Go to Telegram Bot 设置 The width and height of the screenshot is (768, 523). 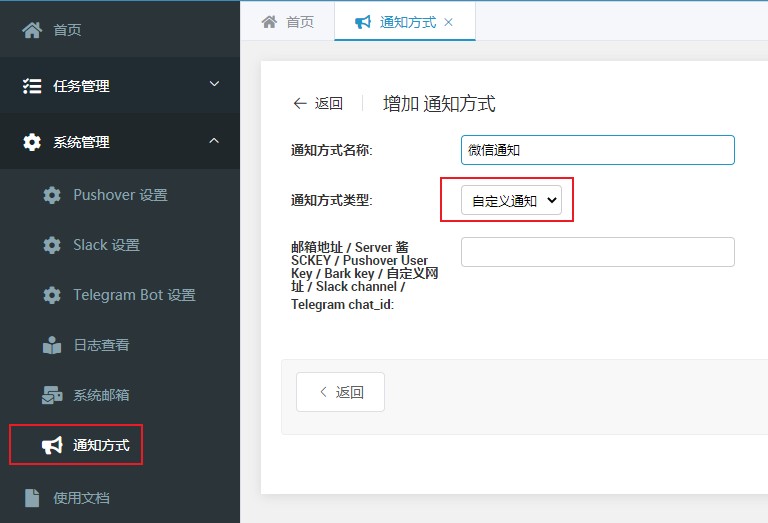coord(120,295)
